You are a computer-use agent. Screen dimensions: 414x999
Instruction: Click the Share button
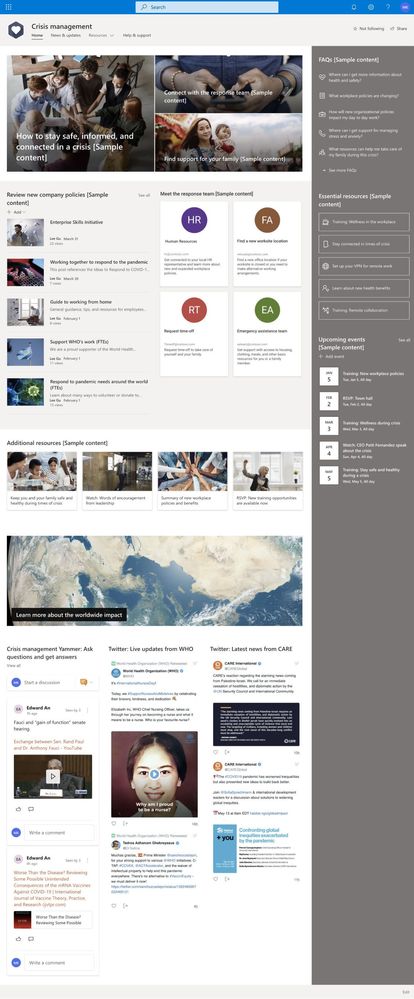[x=399, y=29]
